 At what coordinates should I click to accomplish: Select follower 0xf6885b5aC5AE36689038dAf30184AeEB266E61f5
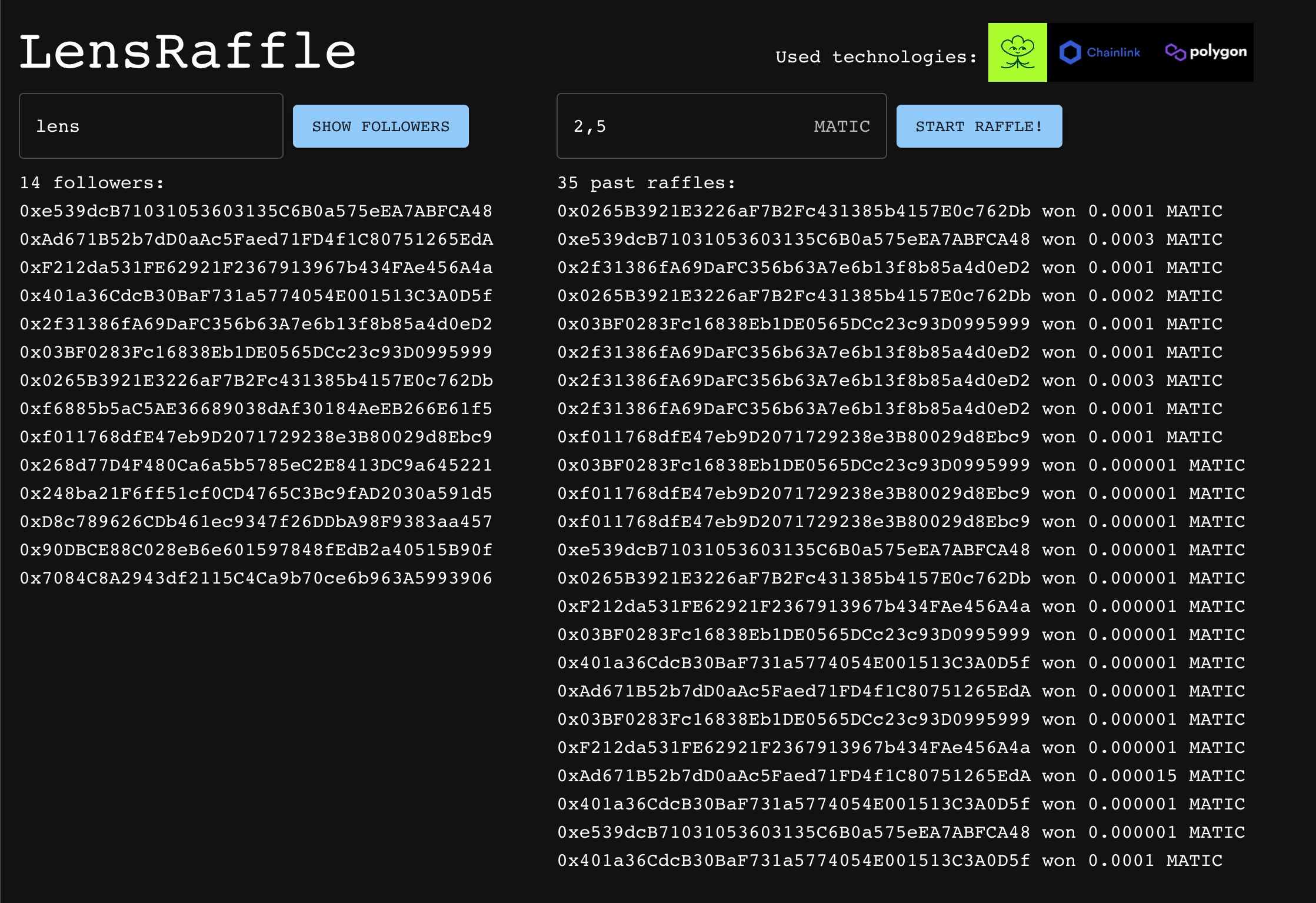(x=256, y=409)
